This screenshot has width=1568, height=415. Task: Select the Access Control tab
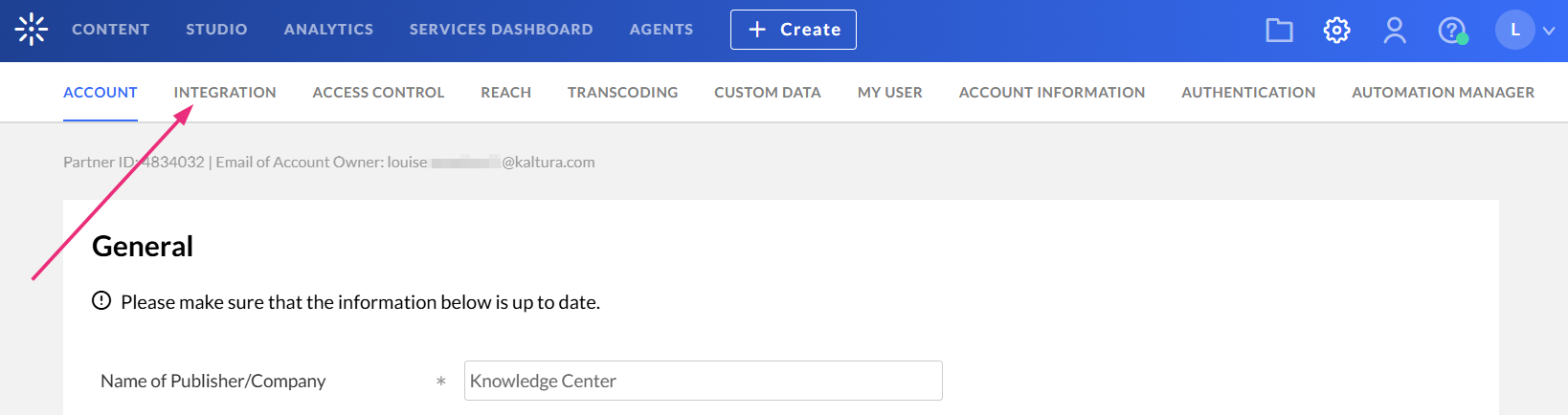378,93
